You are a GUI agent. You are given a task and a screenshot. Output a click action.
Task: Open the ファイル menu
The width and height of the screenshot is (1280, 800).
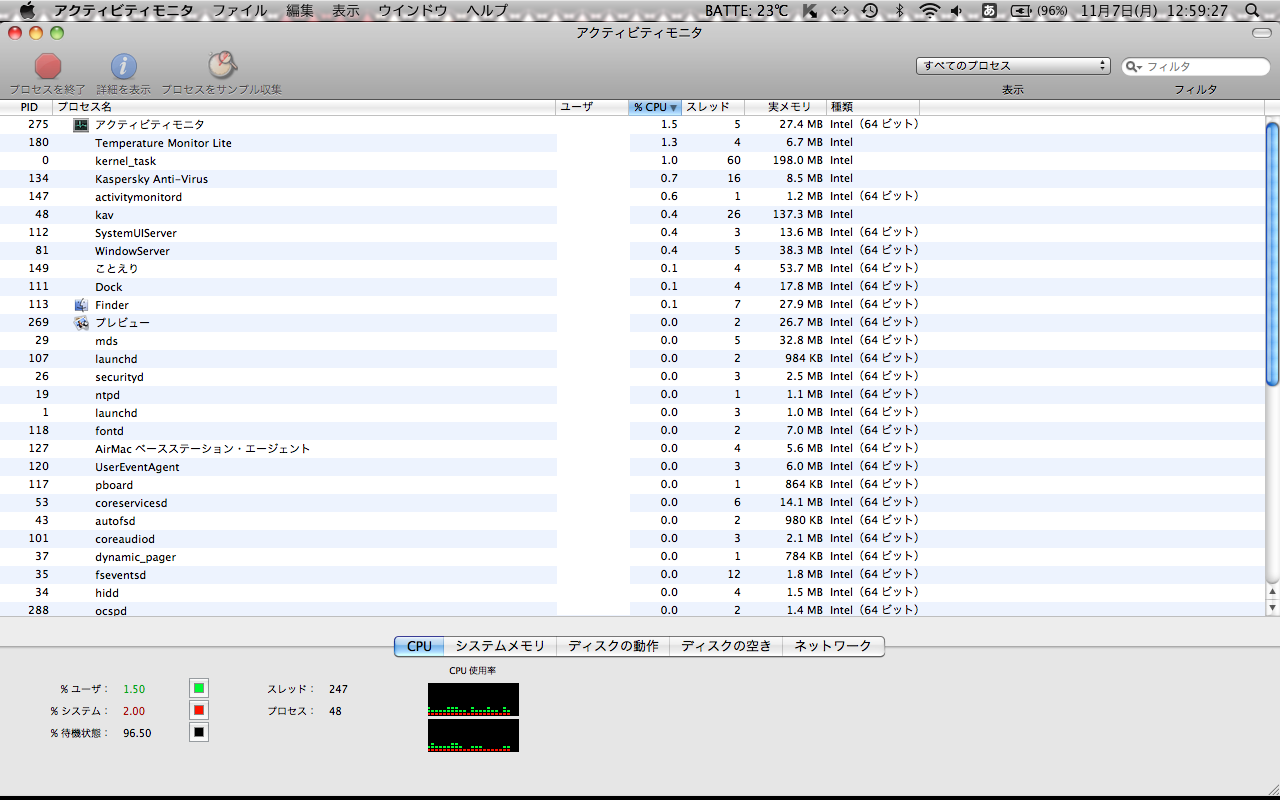click(240, 11)
